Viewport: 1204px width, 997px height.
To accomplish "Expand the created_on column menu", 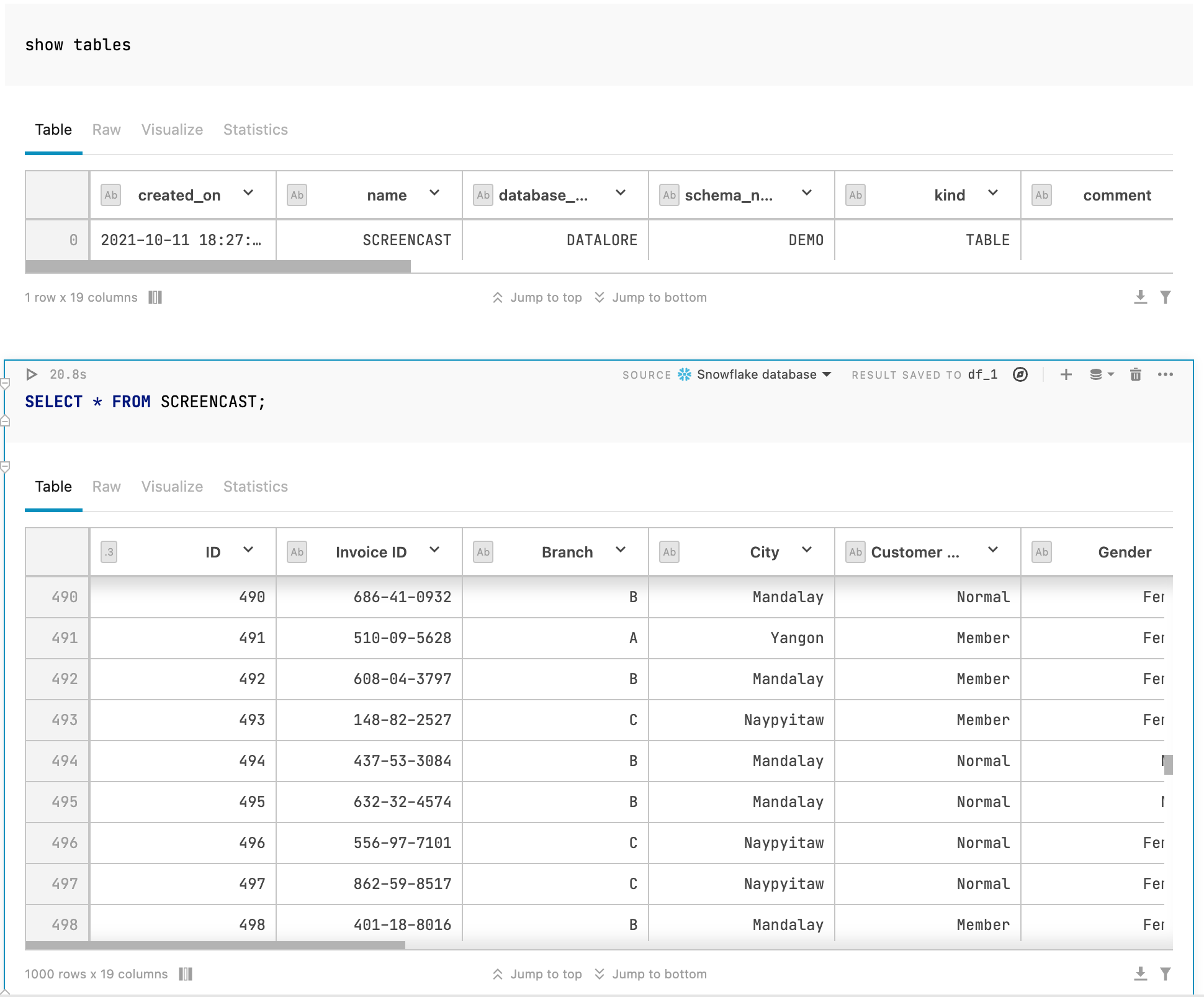I will 248,193.
